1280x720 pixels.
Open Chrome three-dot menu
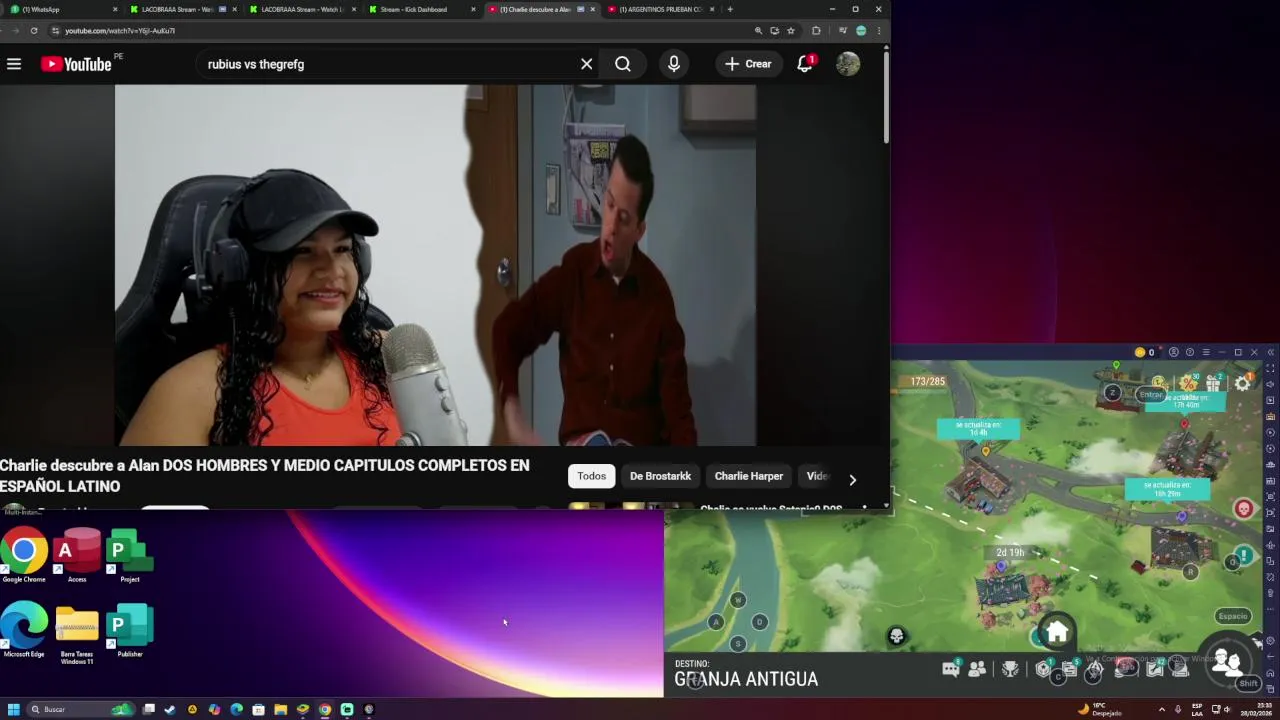click(879, 31)
